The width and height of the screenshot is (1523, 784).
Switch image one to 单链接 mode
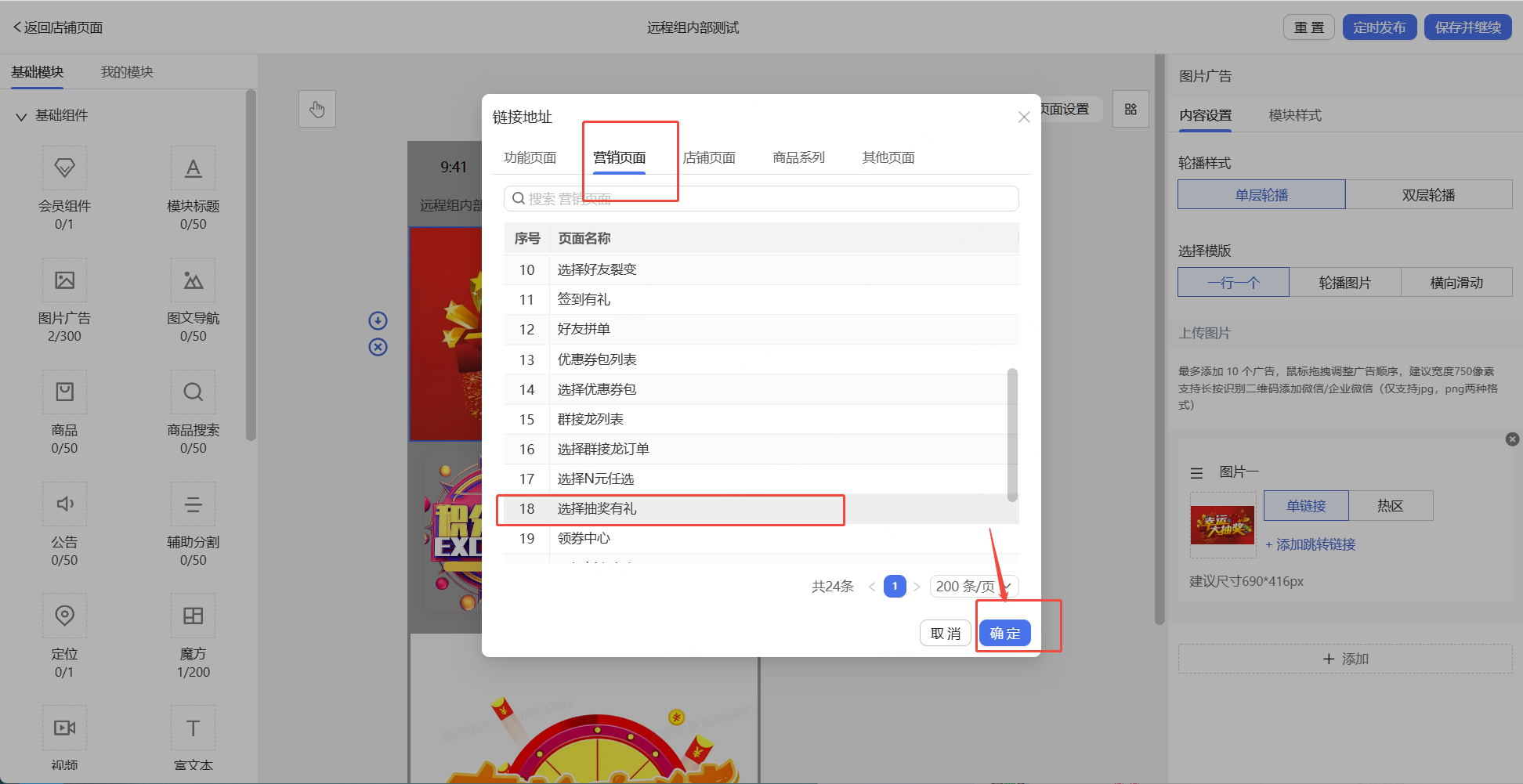1306,506
